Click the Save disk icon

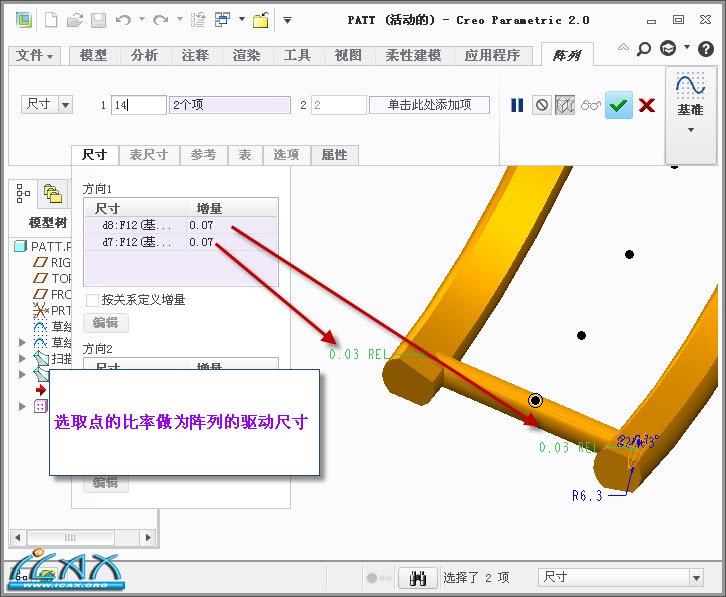[x=98, y=20]
